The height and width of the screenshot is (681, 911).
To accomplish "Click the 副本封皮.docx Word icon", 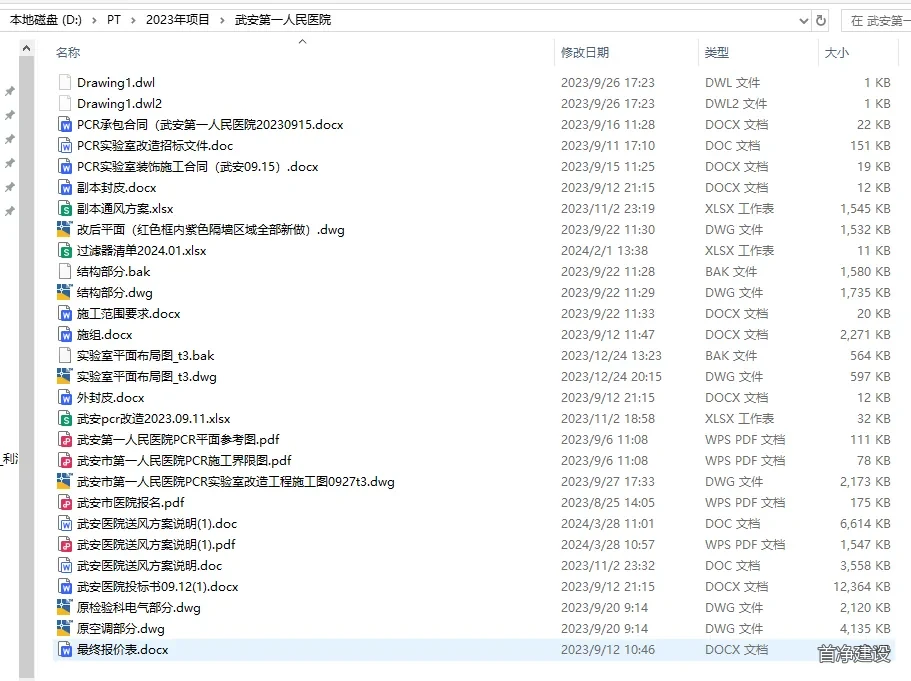I will point(65,188).
